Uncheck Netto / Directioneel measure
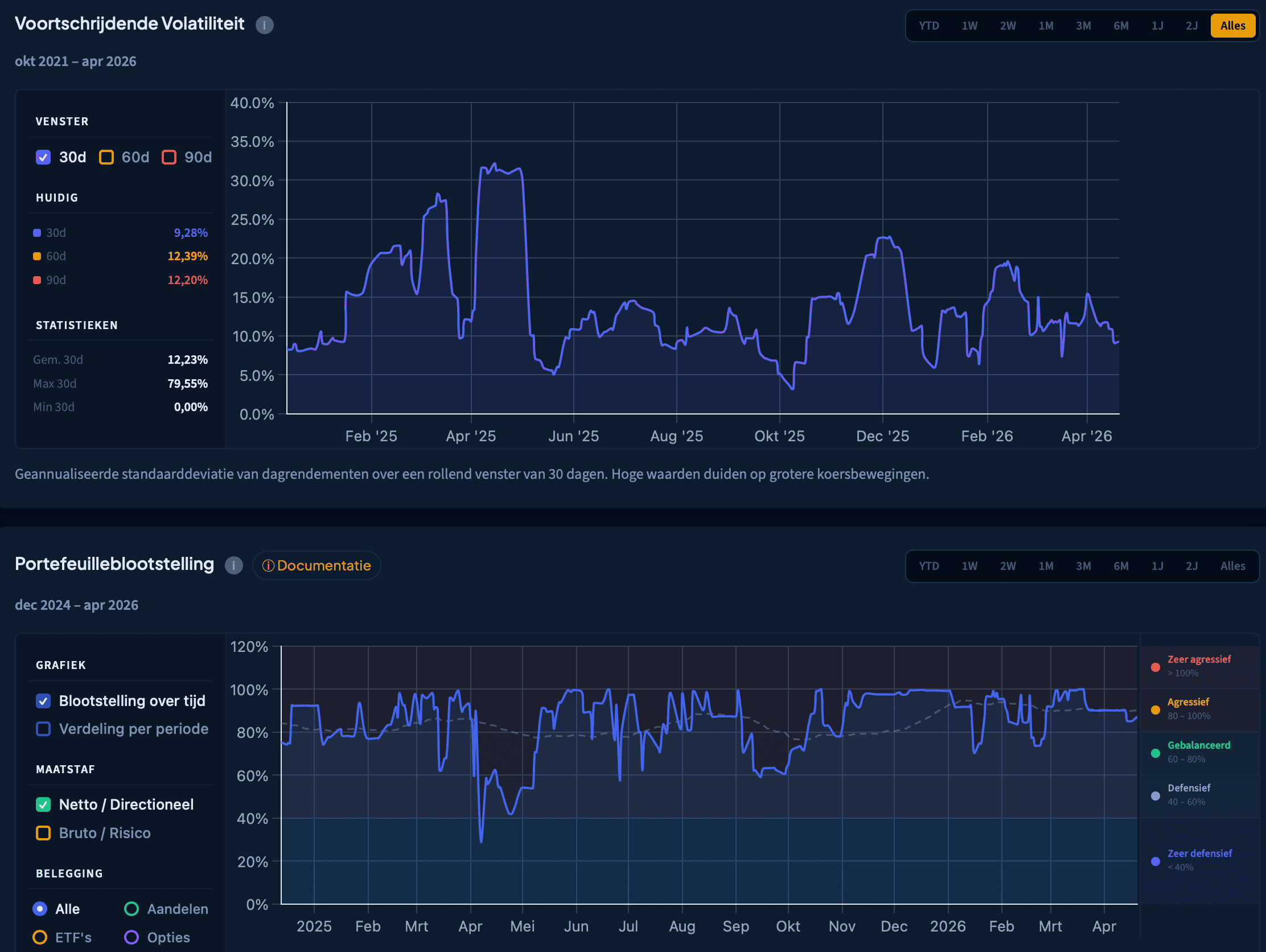This screenshot has height=952, width=1266. (43, 805)
